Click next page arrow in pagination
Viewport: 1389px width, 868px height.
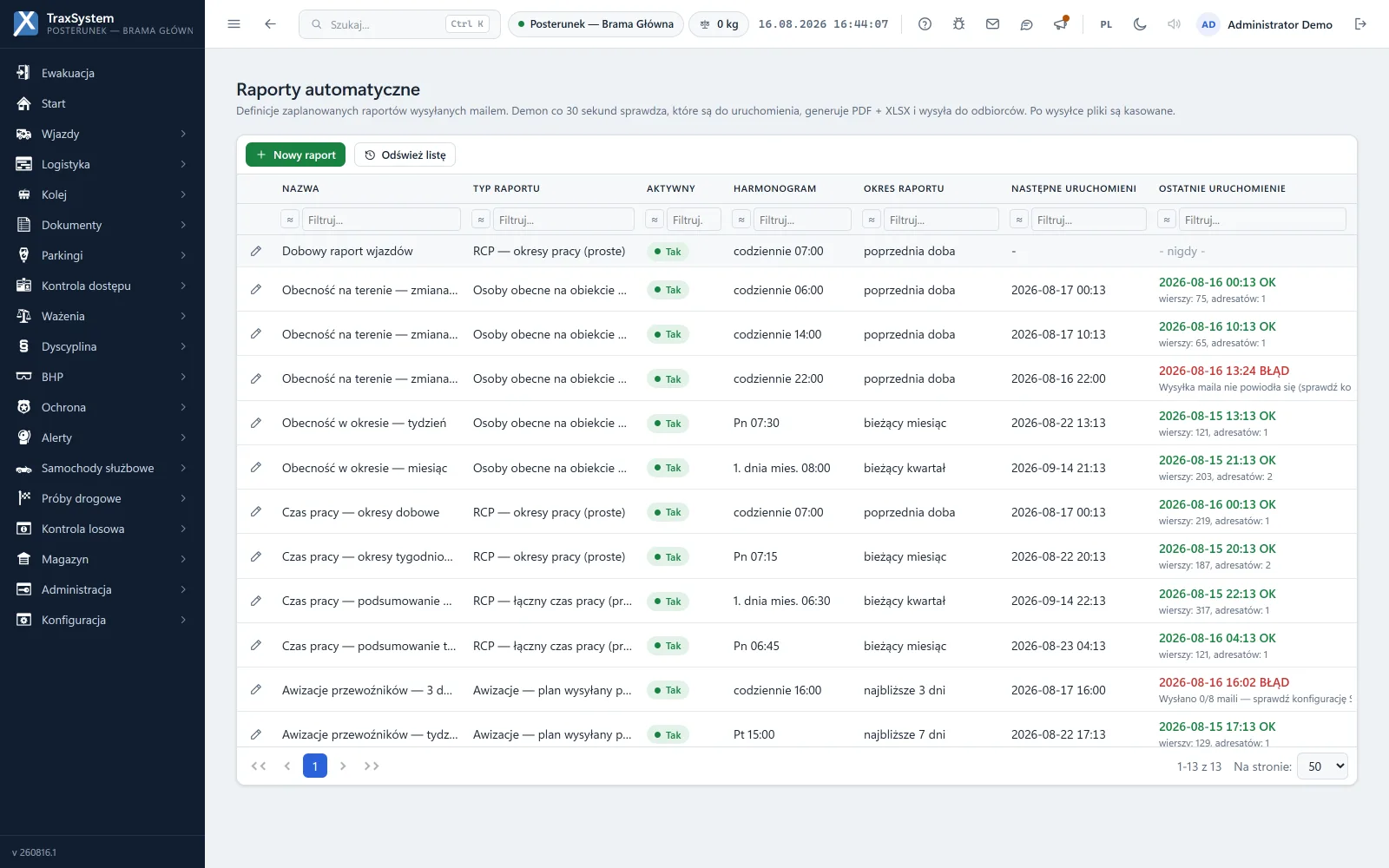click(343, 766)
